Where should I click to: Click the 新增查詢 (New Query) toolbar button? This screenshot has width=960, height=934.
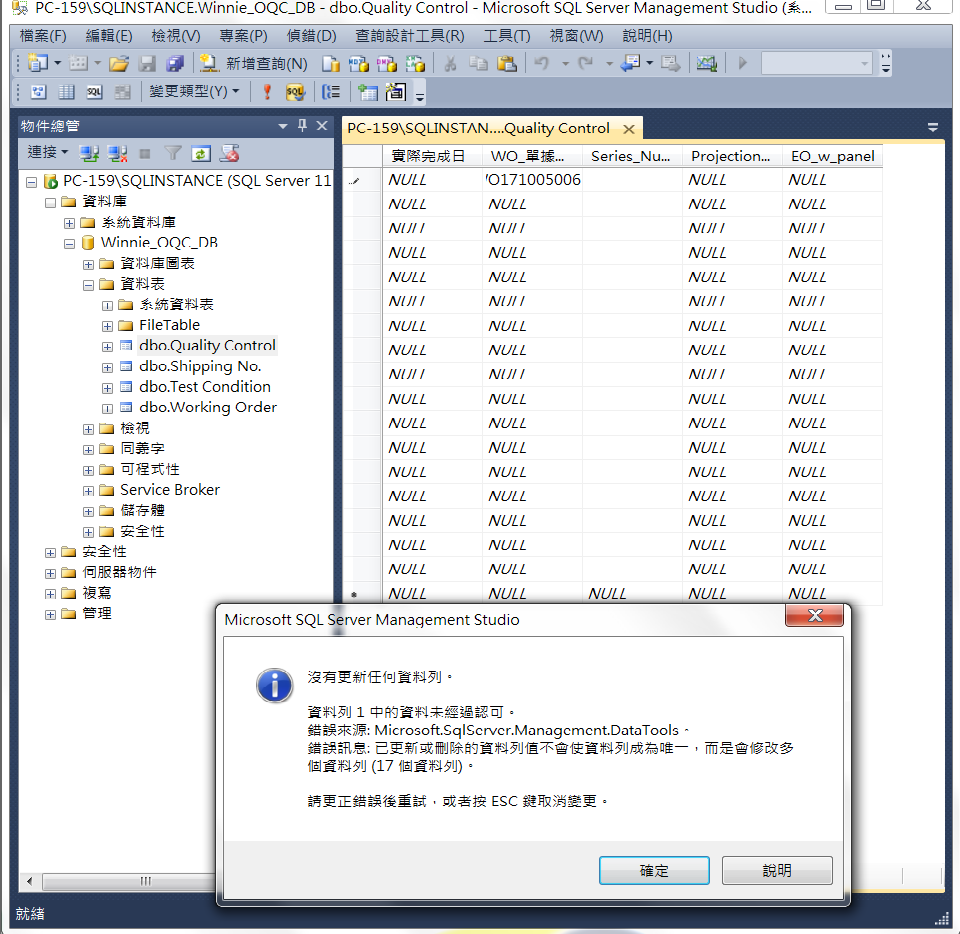(253, 63)
